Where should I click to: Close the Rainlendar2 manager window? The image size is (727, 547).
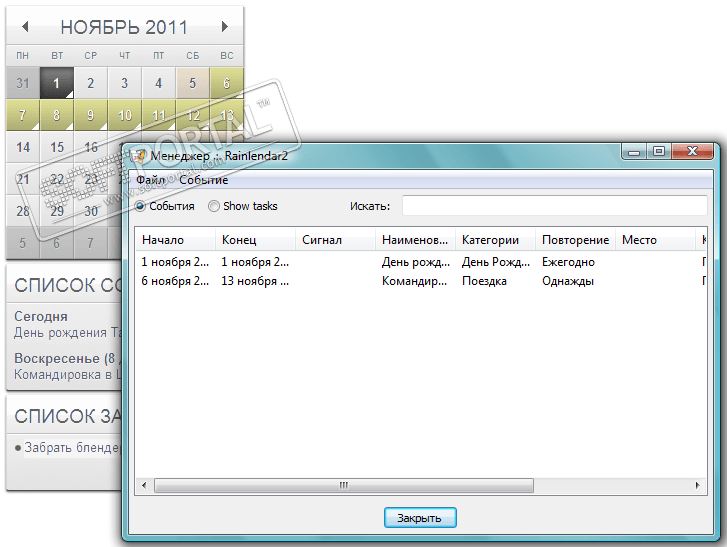(692, 151)
